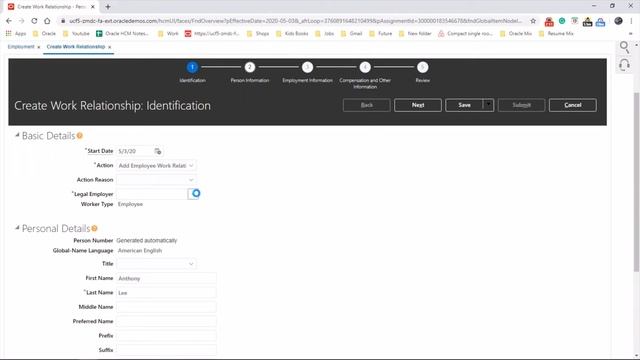Click the Personal Details help icon

point(94,228)
